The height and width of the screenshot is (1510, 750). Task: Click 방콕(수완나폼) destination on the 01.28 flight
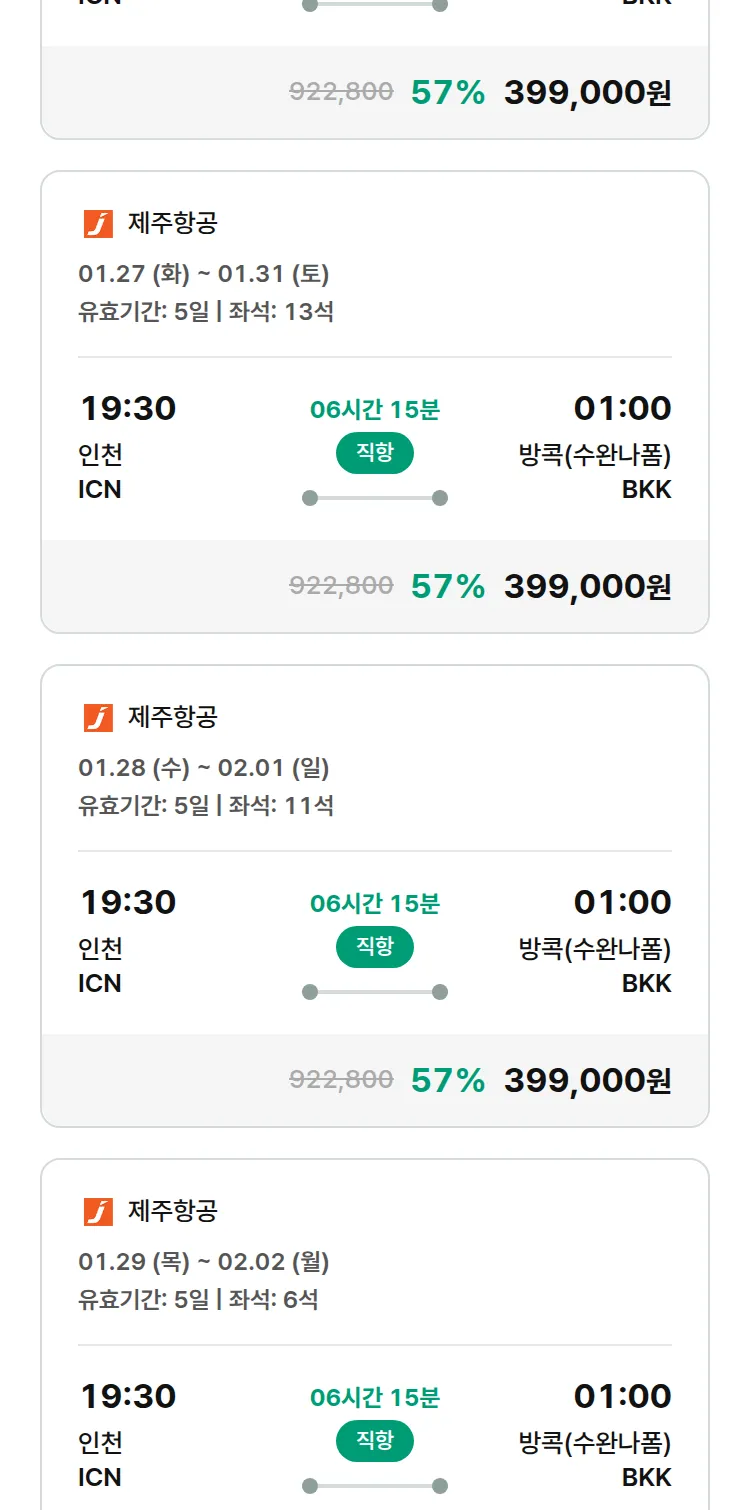[x=595, y=948]
